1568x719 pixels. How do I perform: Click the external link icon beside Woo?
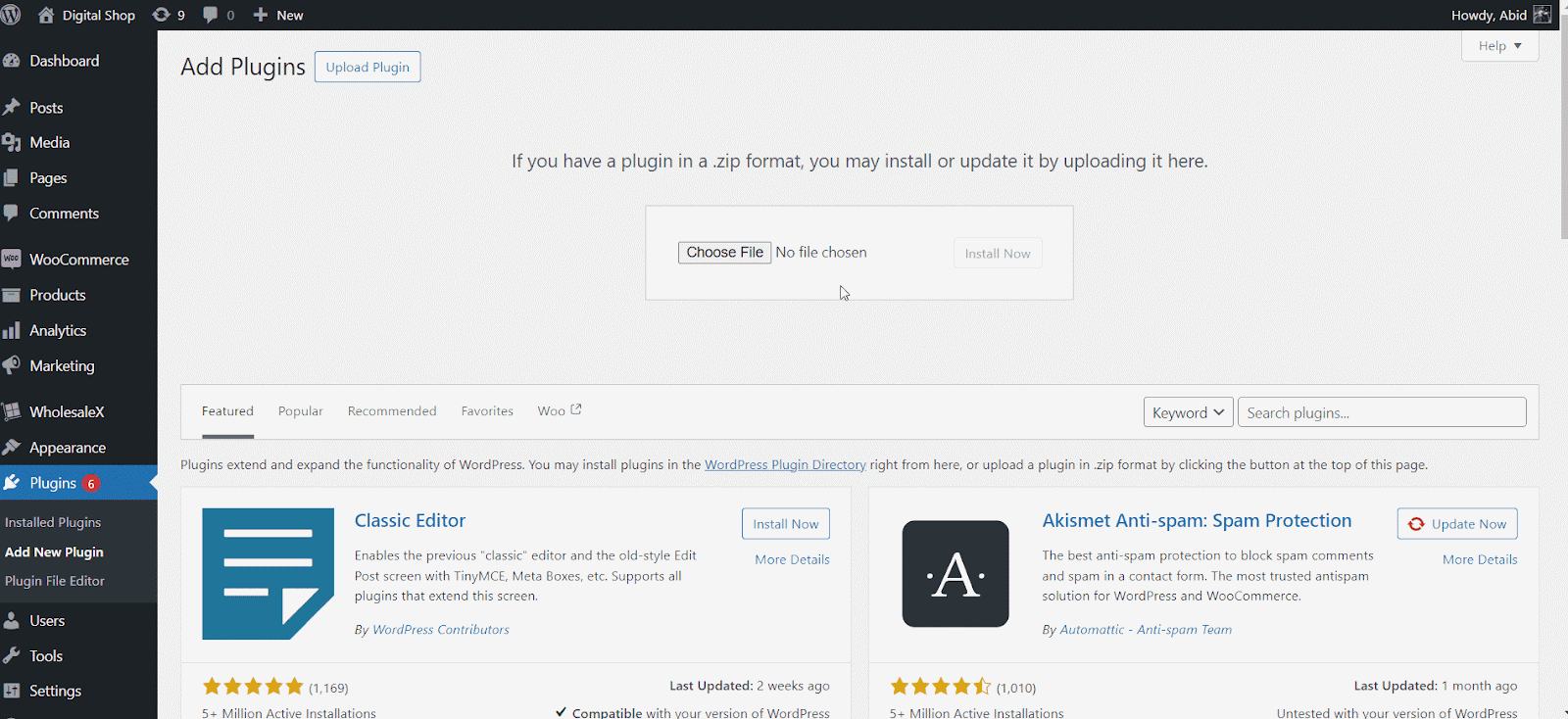point(576,409)
